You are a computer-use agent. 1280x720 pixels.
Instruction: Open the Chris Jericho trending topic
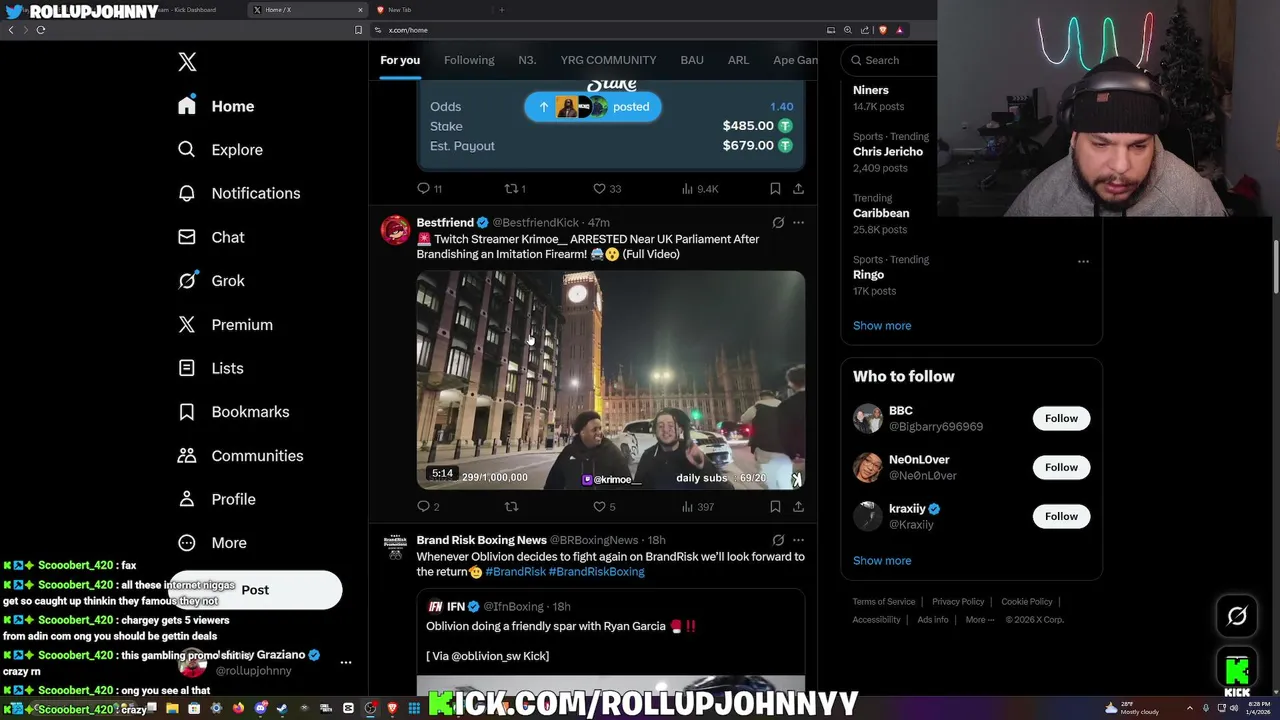(888, 152)
